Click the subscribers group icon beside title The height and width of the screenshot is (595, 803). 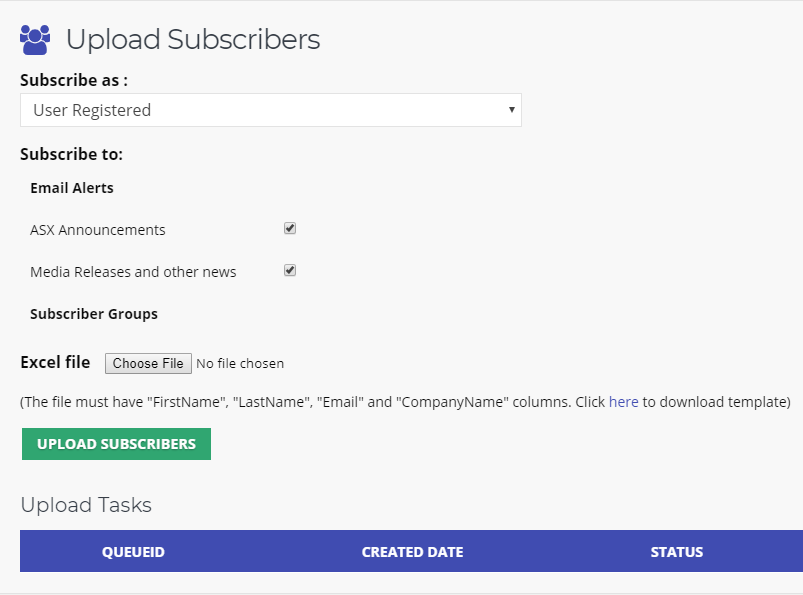[x=35, y=39]
